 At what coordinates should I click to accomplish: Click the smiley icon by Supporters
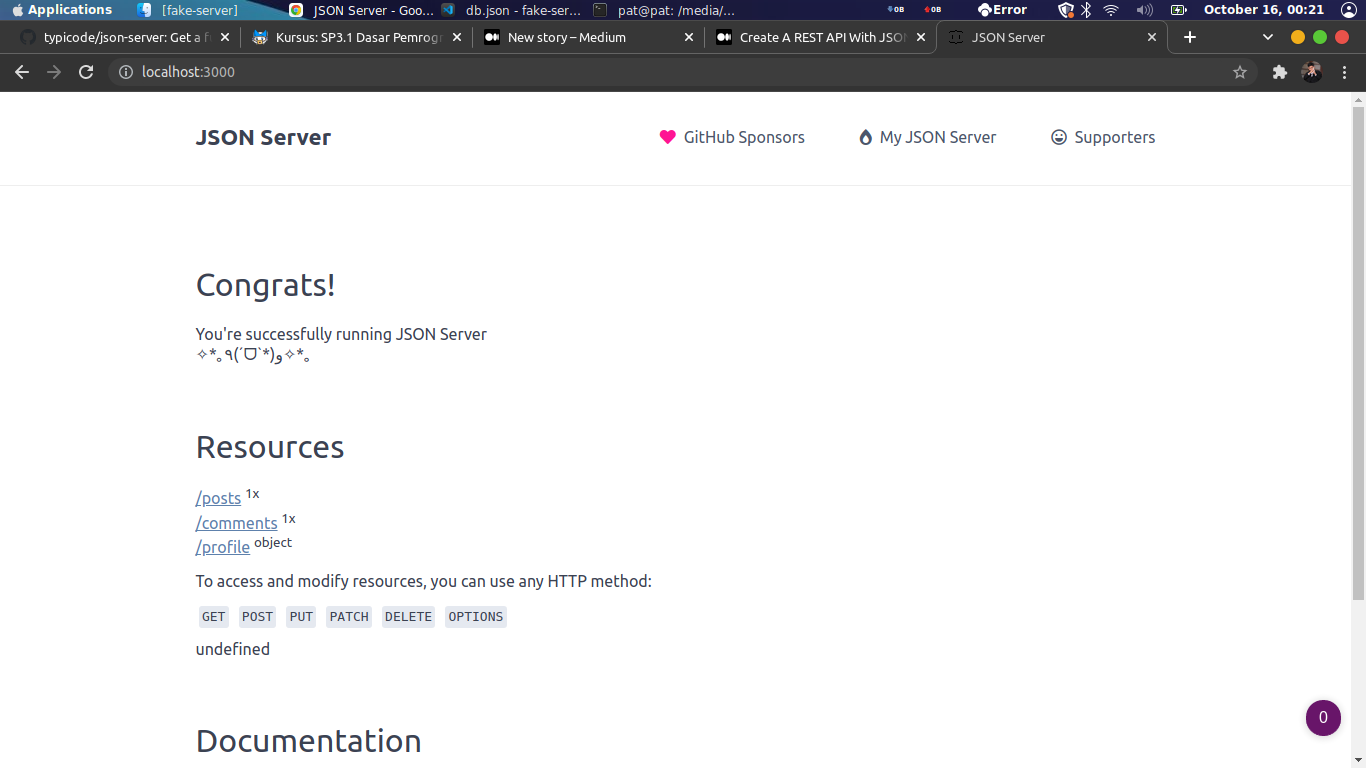click(1059, 138)
